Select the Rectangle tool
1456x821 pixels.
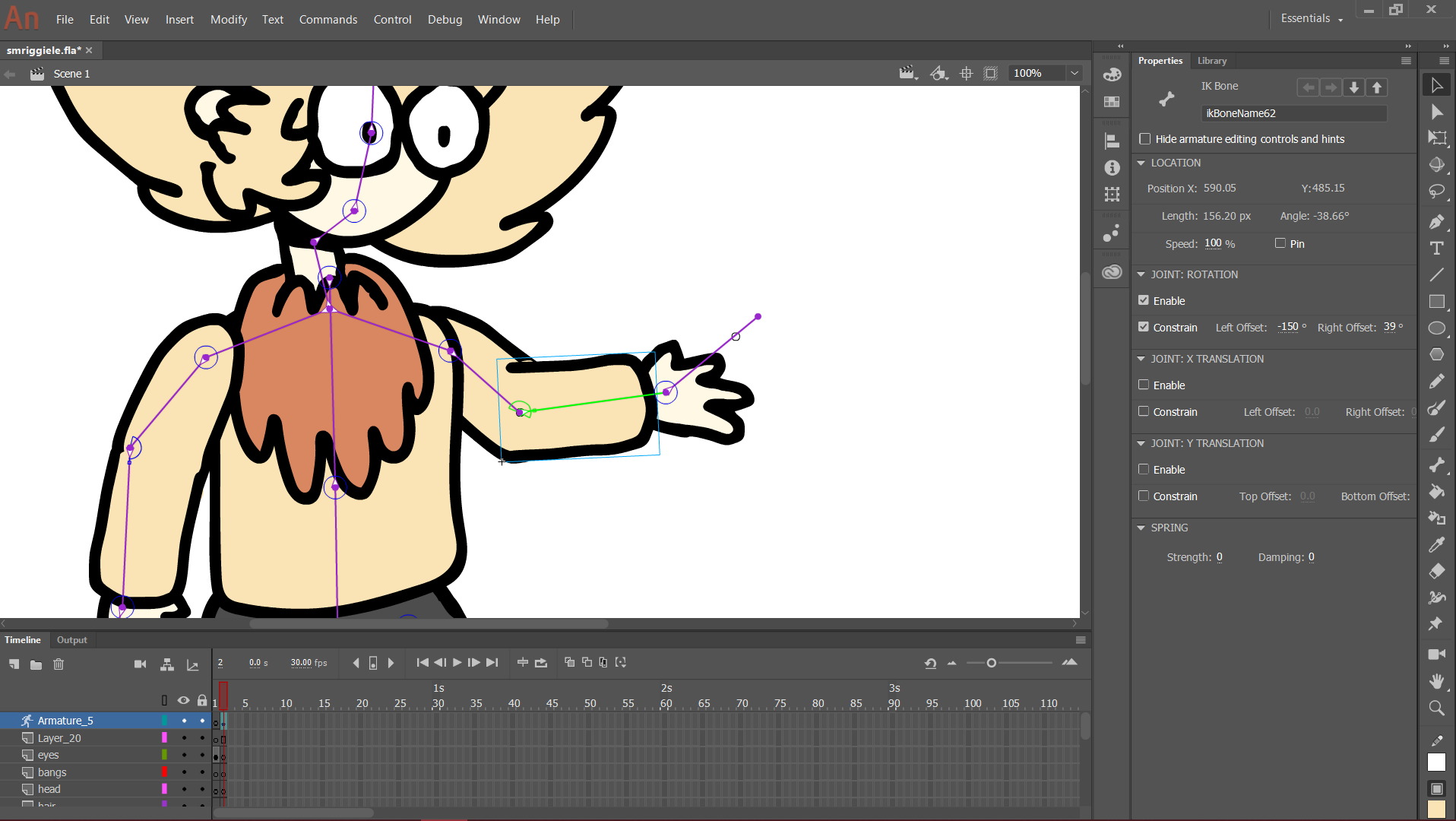(1436, 301)
